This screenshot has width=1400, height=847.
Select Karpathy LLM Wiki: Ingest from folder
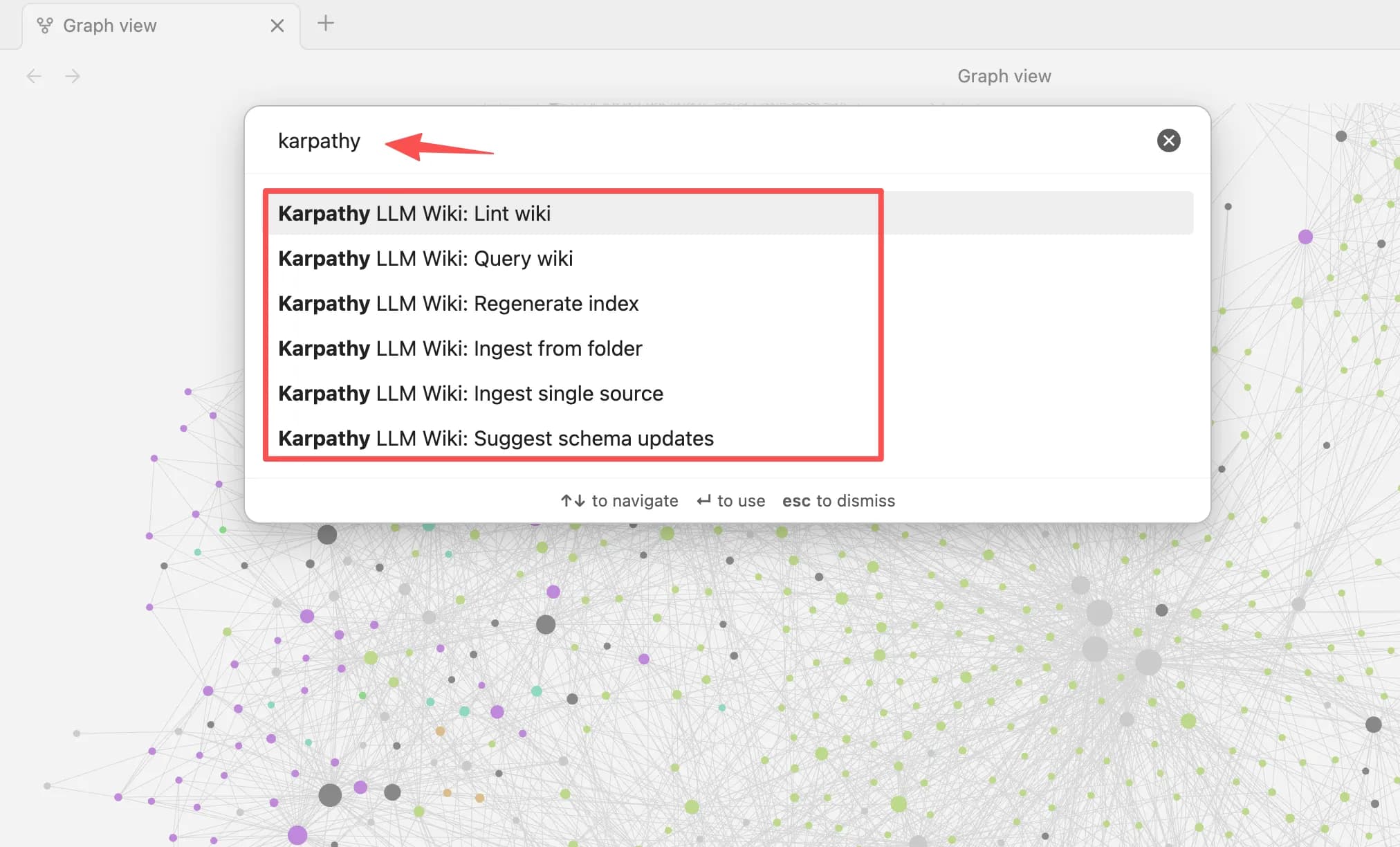(728, 348)
